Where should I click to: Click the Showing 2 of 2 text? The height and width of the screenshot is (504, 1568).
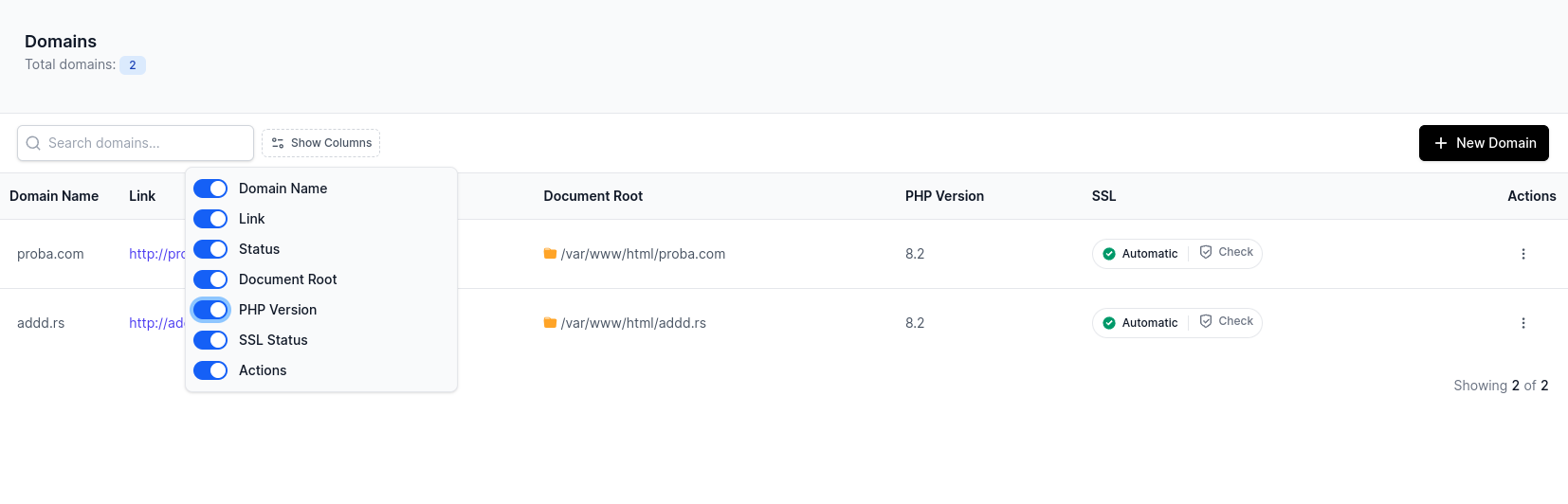tap(1501, 386)
